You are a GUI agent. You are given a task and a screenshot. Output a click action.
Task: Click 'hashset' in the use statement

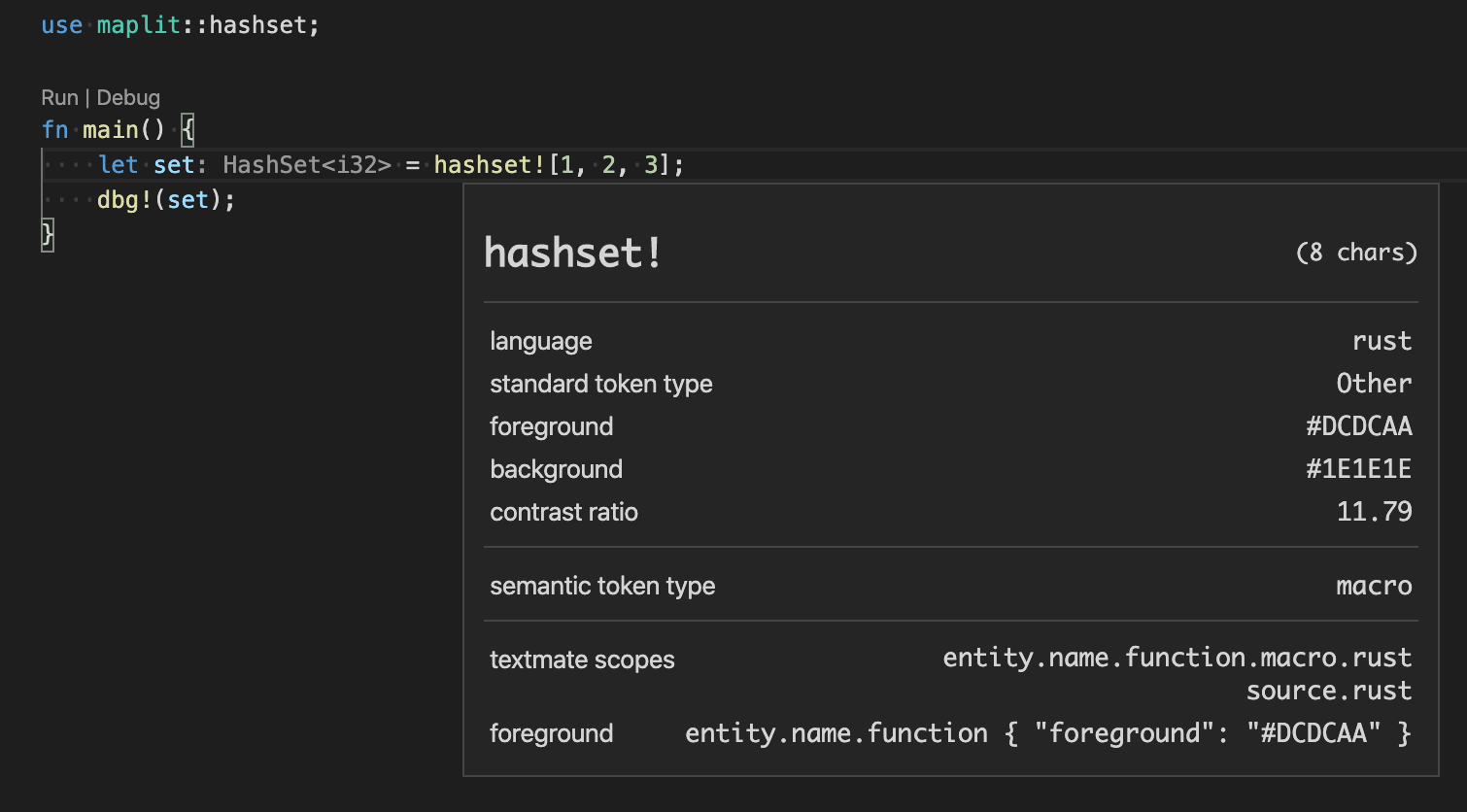pyautogui.click(x=256, y=25)
